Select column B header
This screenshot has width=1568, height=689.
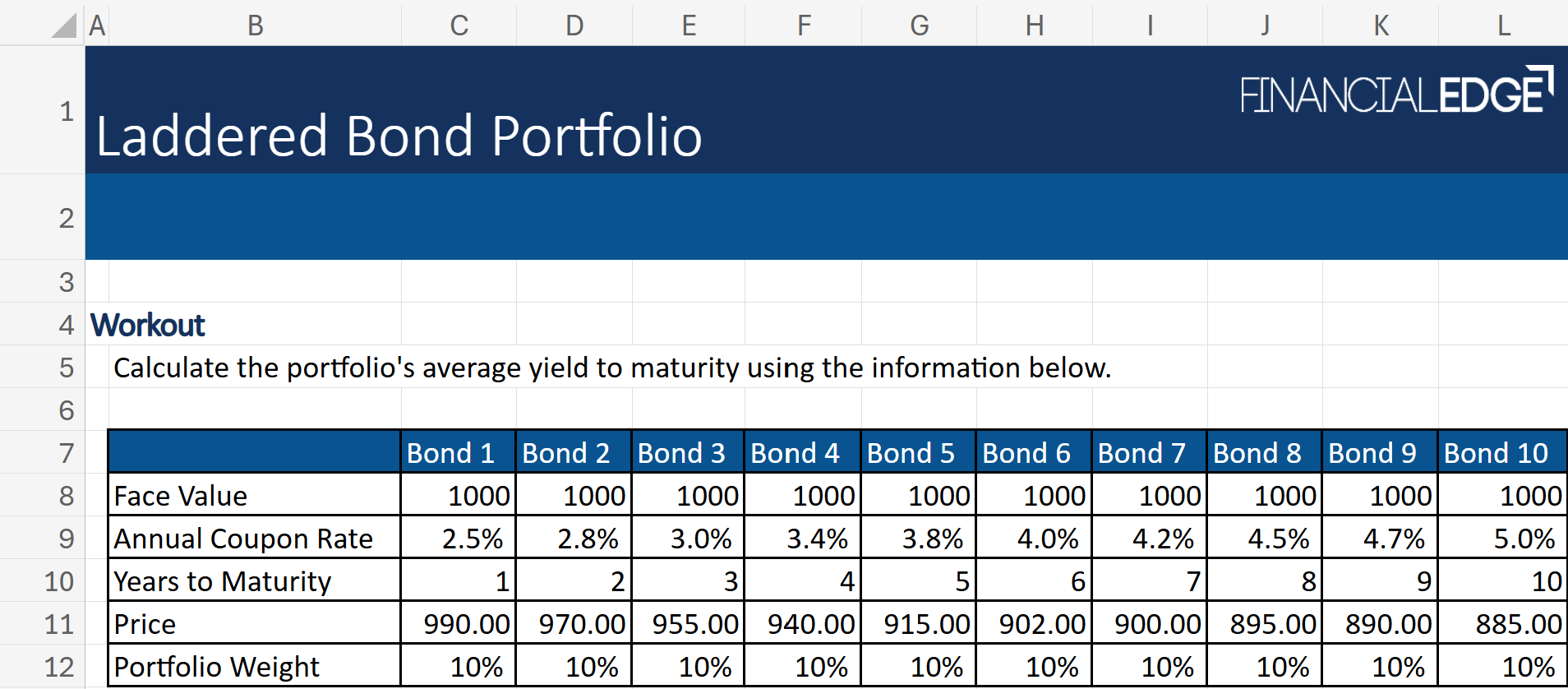click(255, 25)
